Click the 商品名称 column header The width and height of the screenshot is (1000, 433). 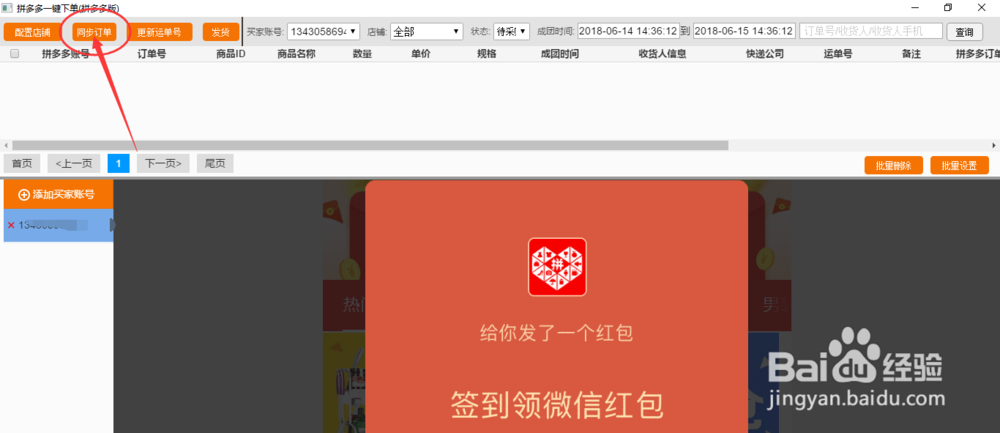(x=297, y=54)
